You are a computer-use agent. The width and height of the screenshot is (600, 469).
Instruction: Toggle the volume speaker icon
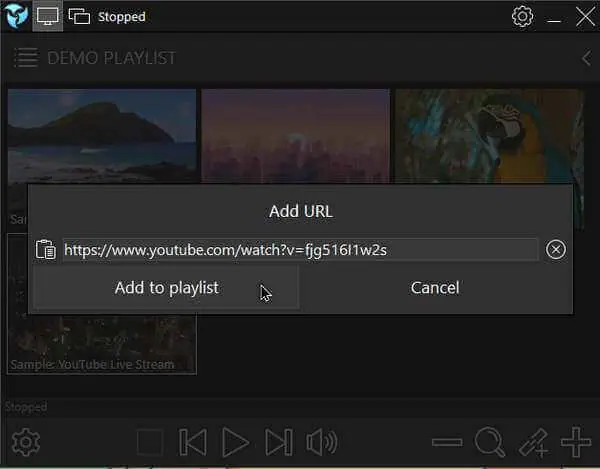coord(322,442)
